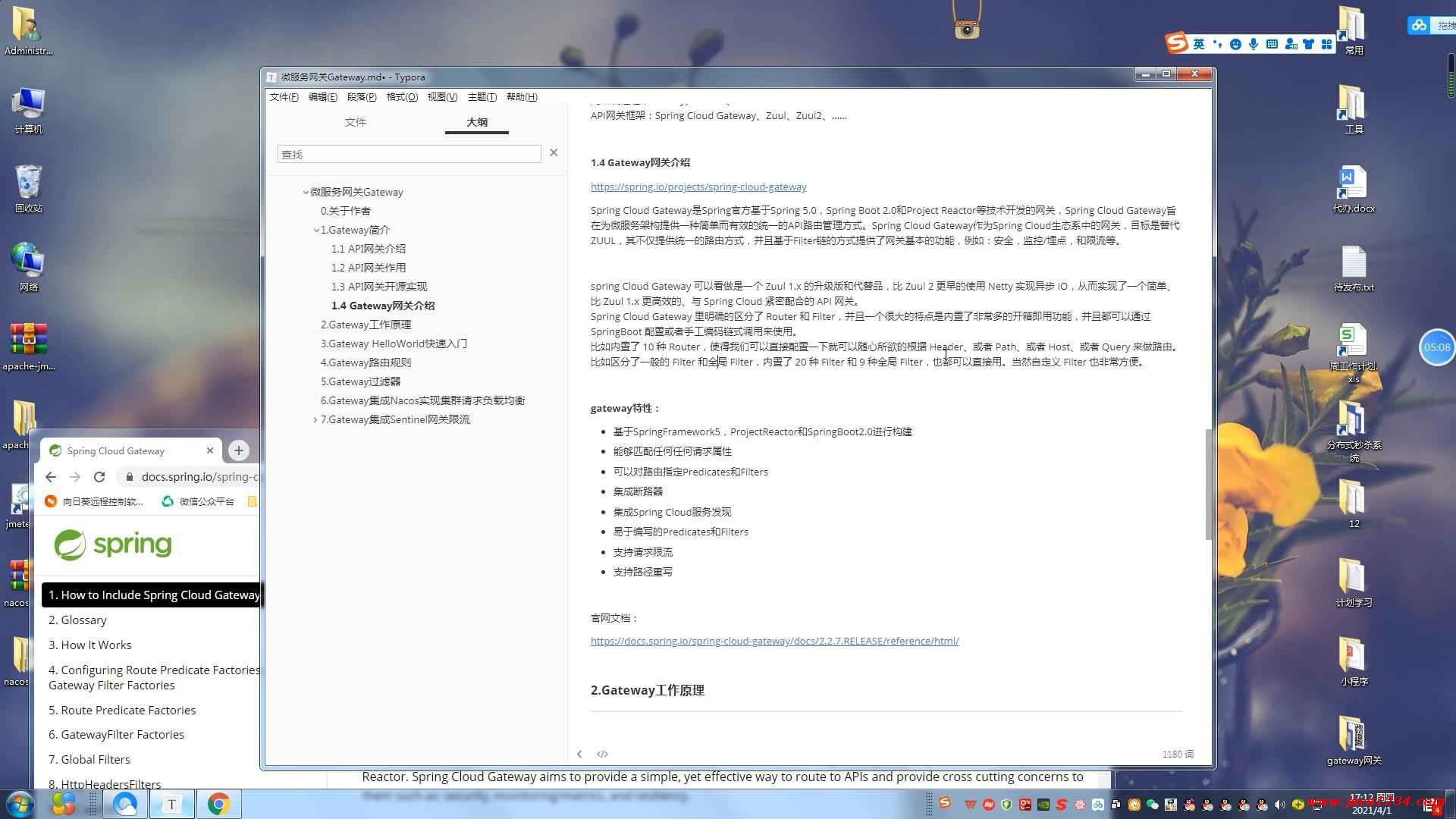
Task: Jump to 1.1 API网关介绍 in outline
Action: coord(368,249)
